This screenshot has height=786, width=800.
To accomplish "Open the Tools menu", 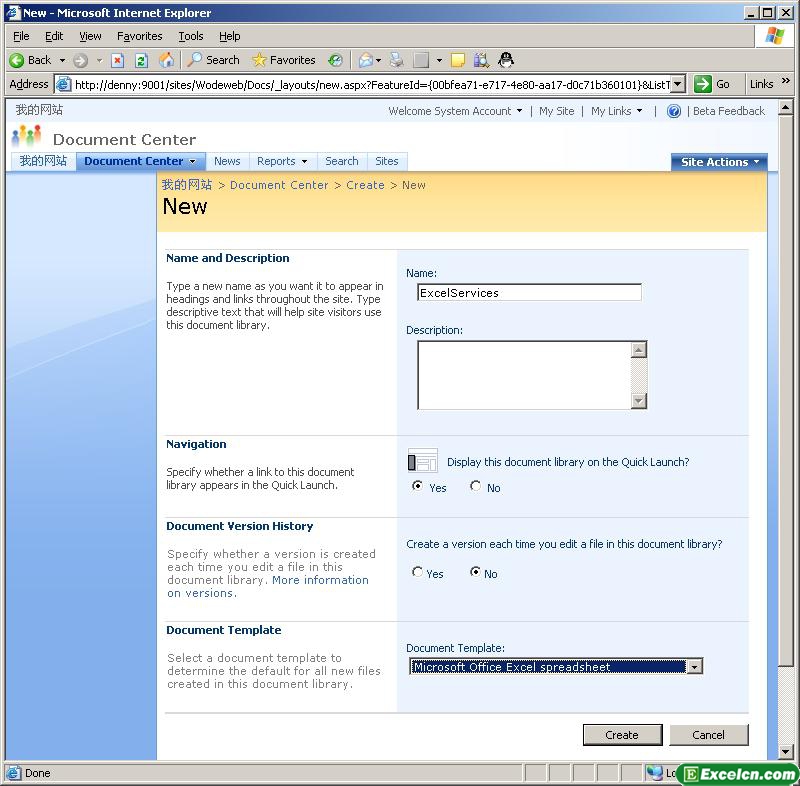I will tap(191, 36).
